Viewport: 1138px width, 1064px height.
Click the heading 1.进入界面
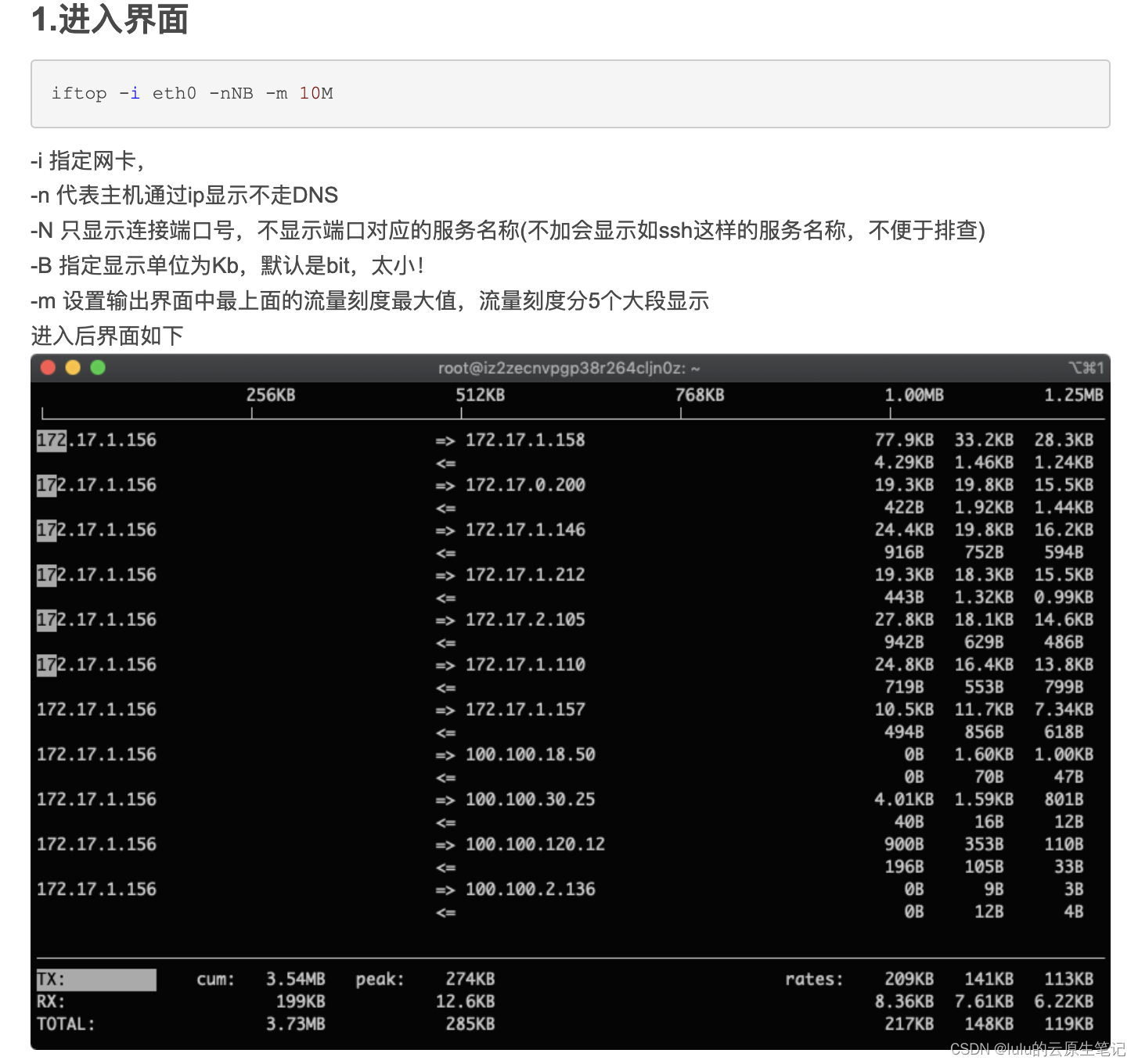[x=110, y=20]
